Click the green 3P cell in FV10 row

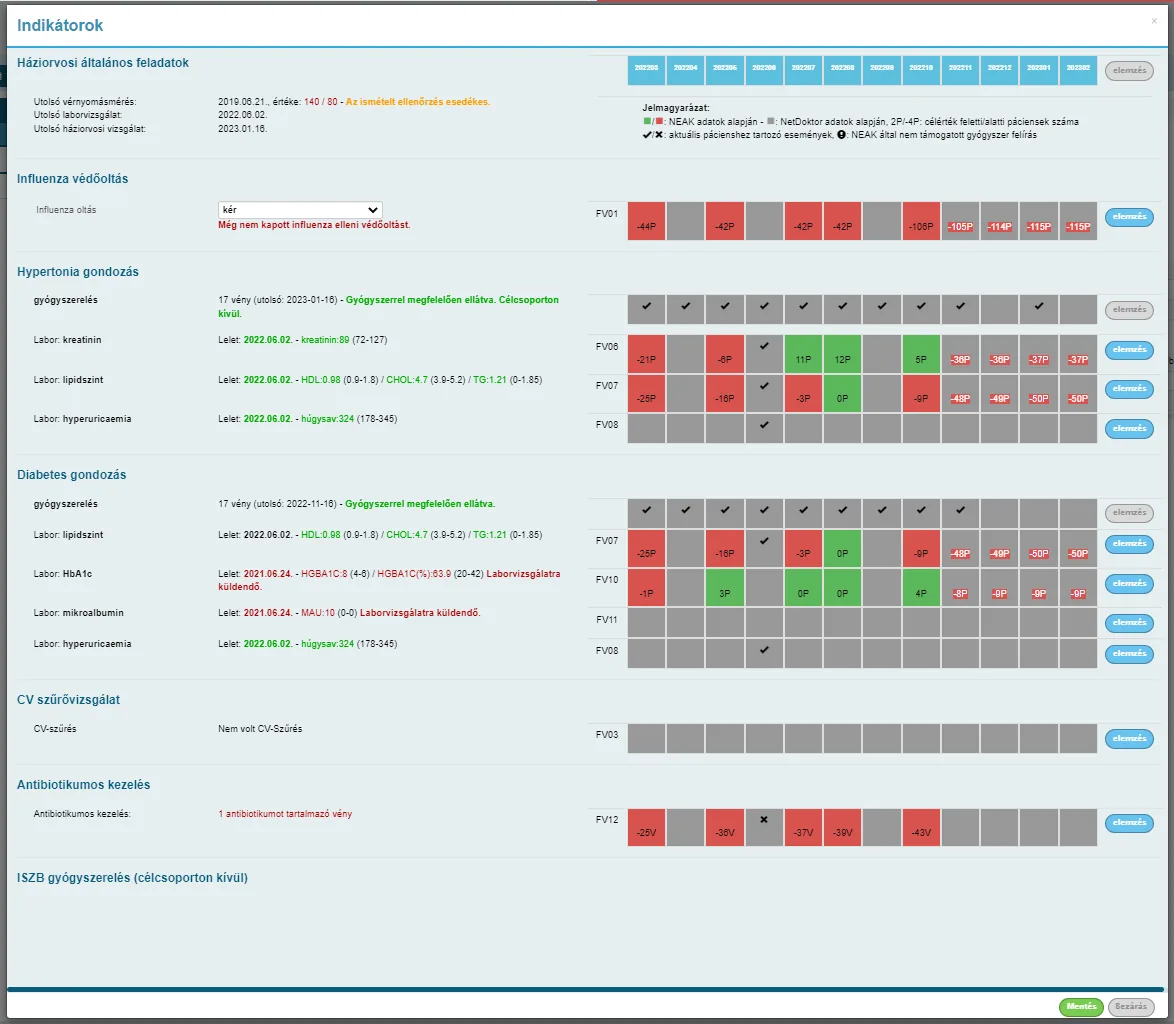point(725,588)
